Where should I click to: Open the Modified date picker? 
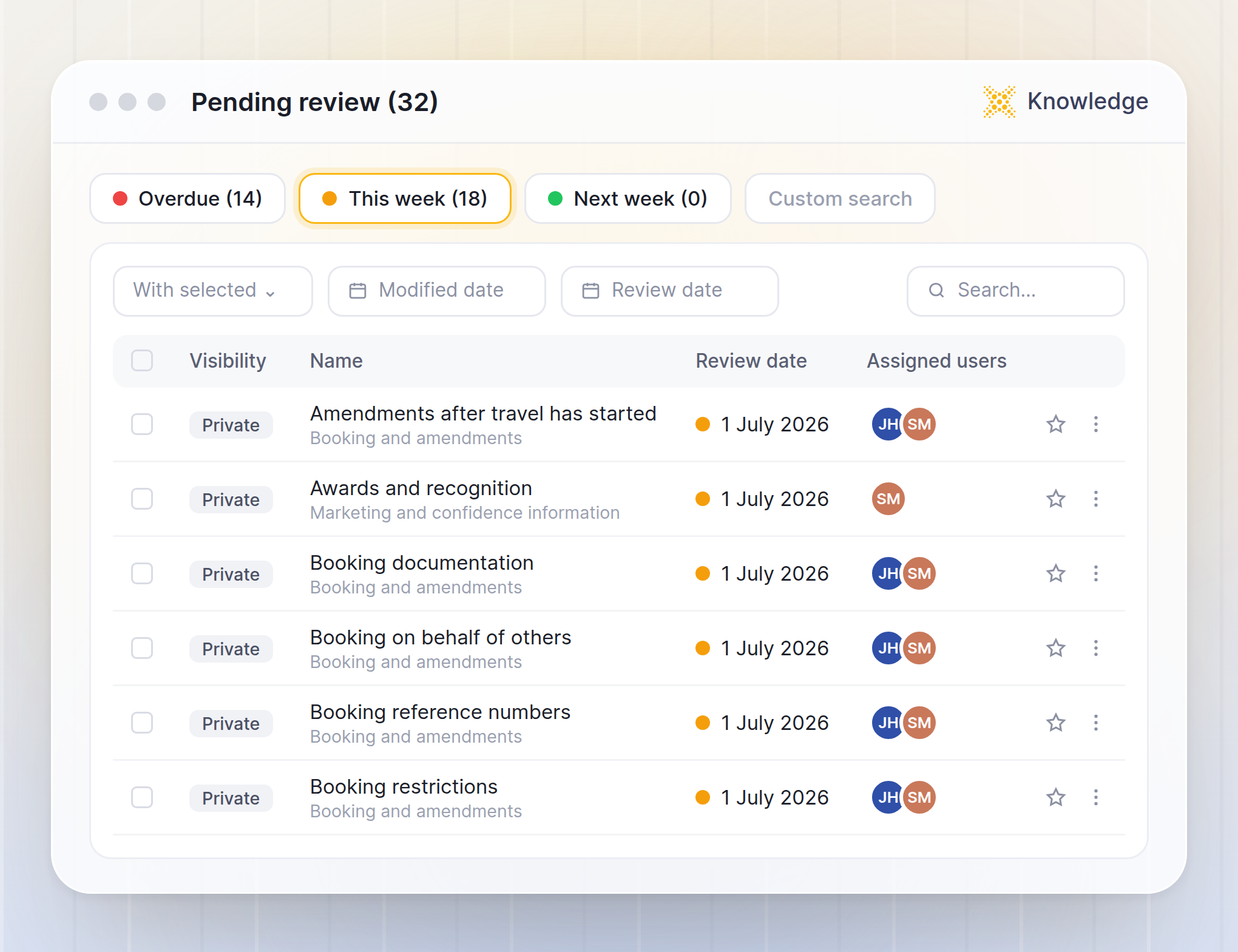pos(436,291)
